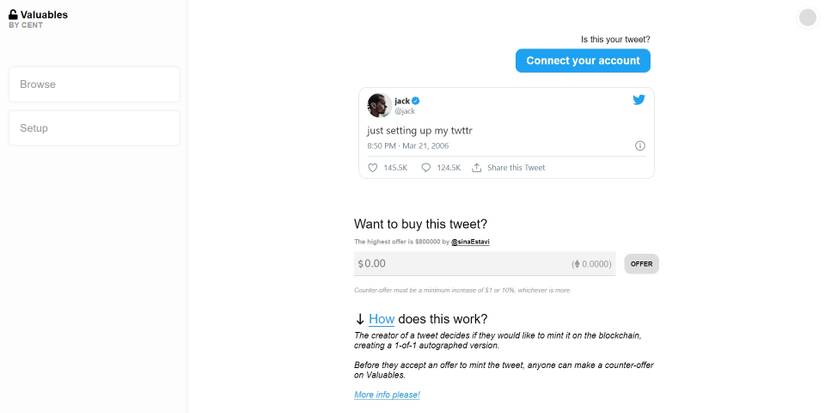Open the Browse menu item
Screen dimensions: 825x413
[x=94, y=84]
